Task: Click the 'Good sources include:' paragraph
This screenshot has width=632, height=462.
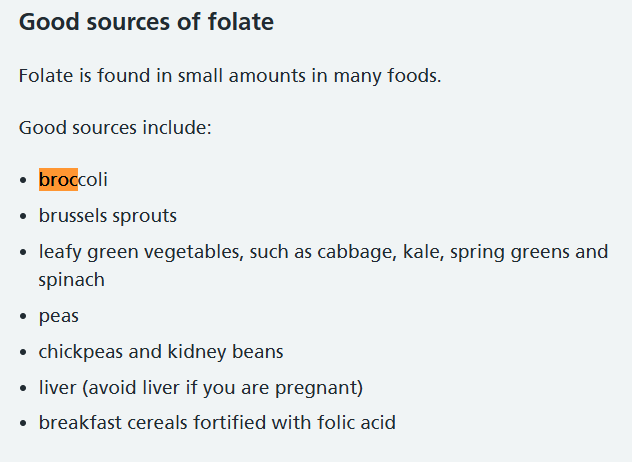Action: pos(115,128)
